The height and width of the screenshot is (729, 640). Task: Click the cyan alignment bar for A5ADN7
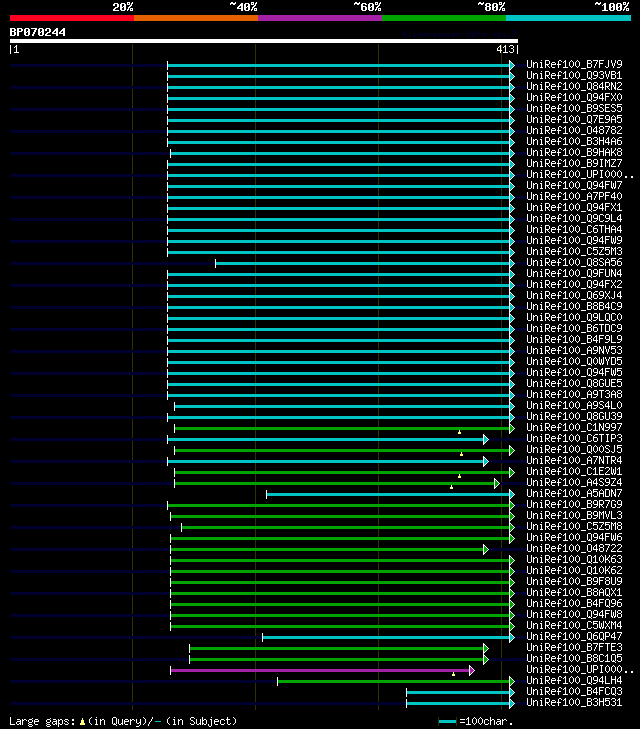[x=388, y=495]
